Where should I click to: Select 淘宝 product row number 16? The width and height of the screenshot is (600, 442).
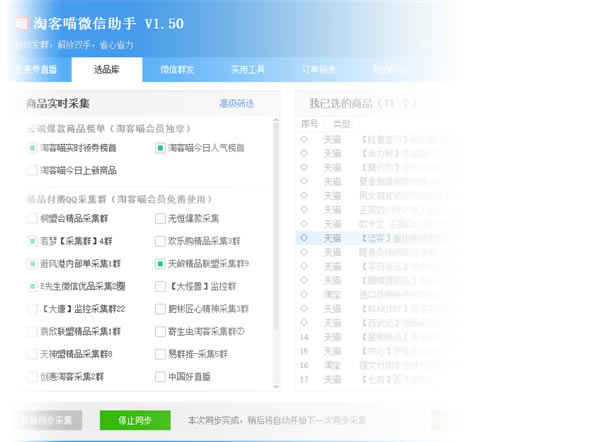click(x=375, y=365)
